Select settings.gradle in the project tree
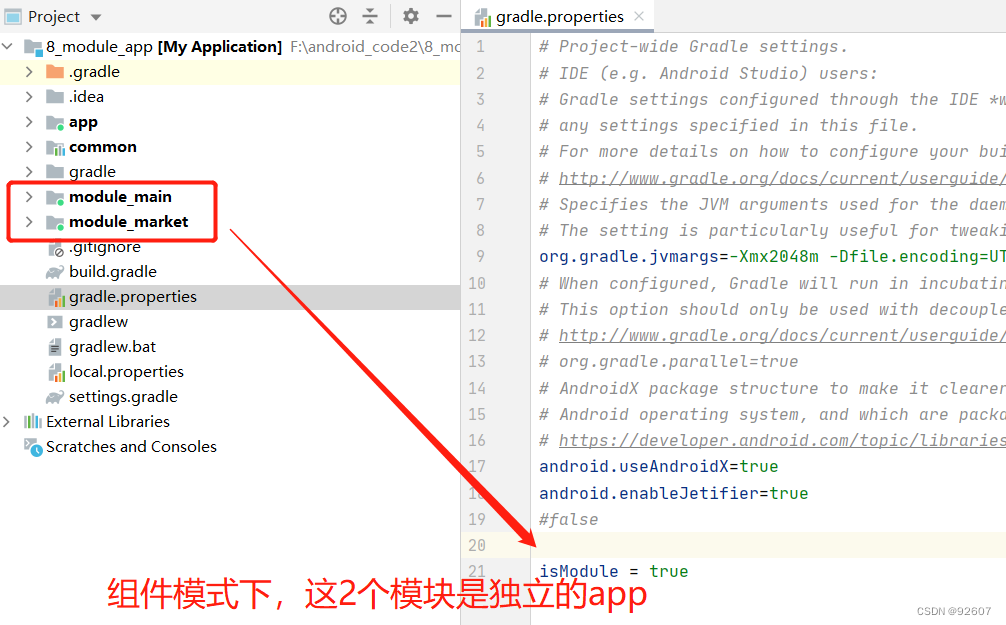The height and width of the screenshot is (625, 1006). (x=123, y=397)
